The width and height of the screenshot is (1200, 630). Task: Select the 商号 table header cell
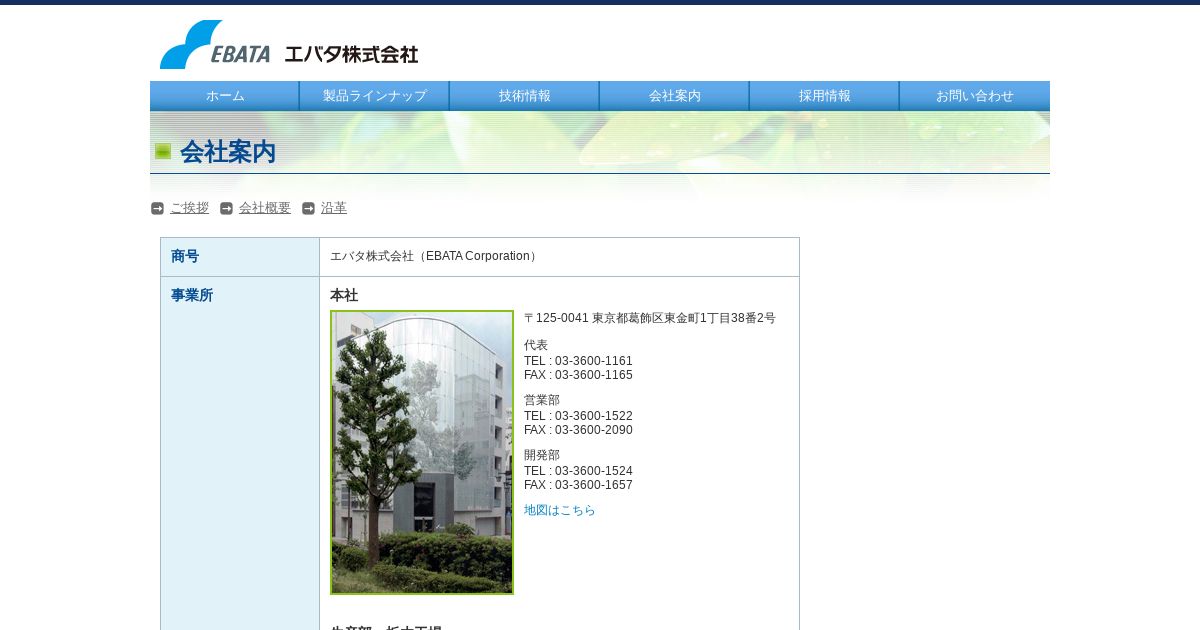[240, 257]
